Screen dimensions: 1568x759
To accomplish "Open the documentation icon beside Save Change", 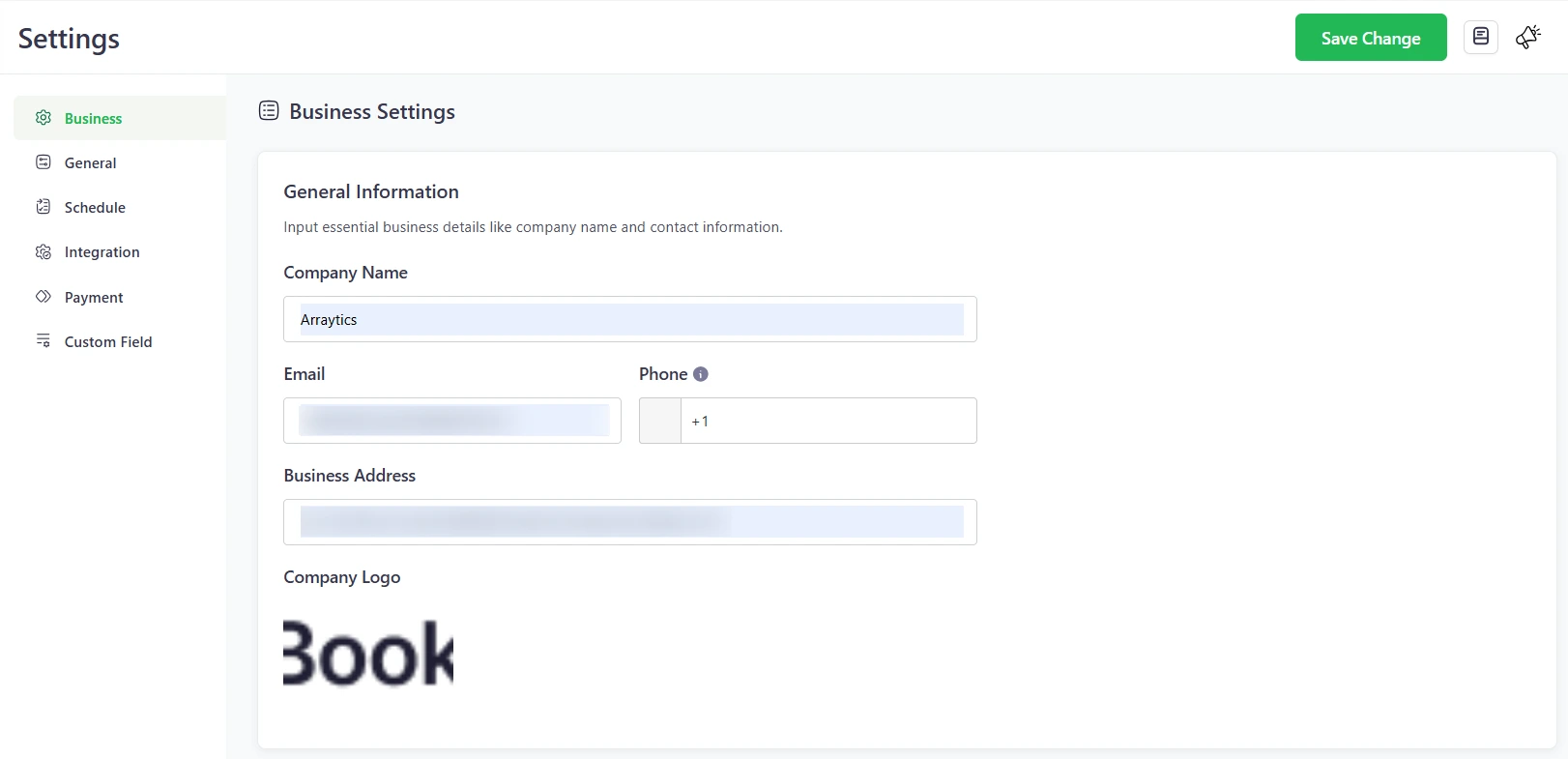I will click(1480, 38).
